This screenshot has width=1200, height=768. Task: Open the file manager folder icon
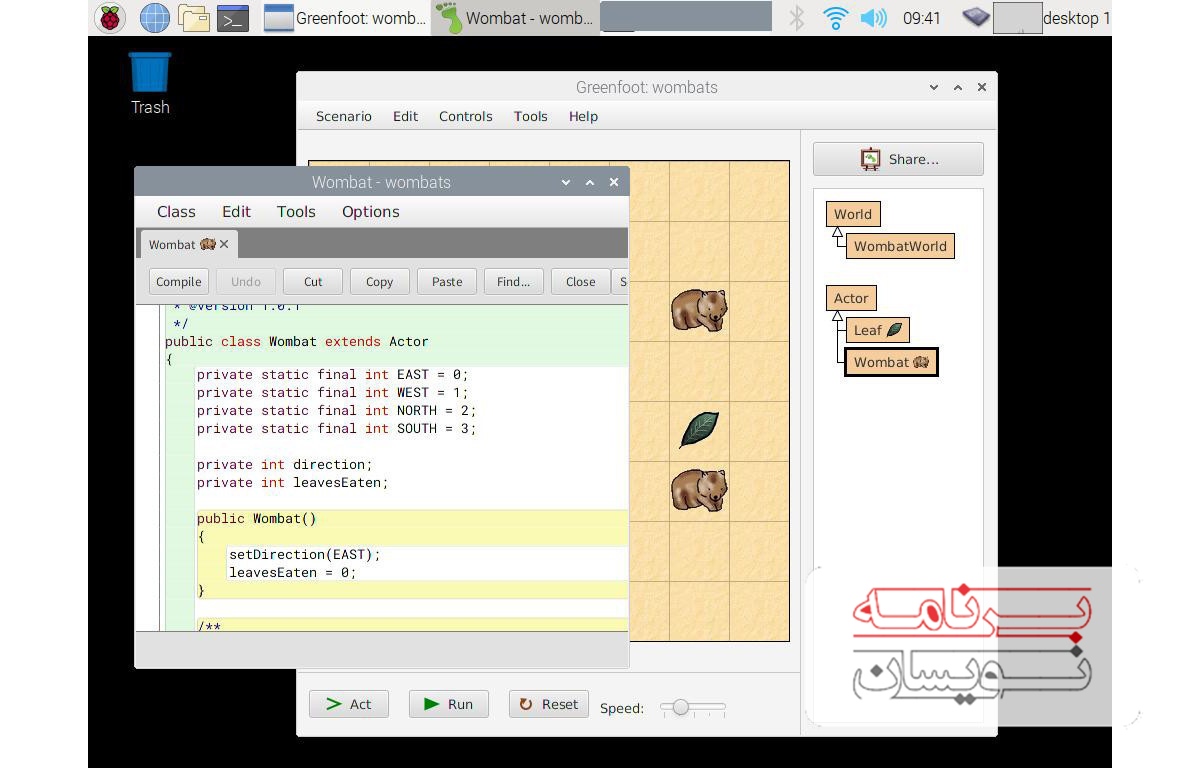[193, 18]
